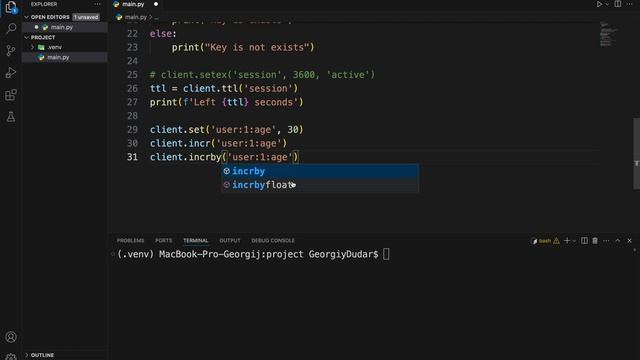
Task: Switch to the Ports tab
Action: [163, 241]
